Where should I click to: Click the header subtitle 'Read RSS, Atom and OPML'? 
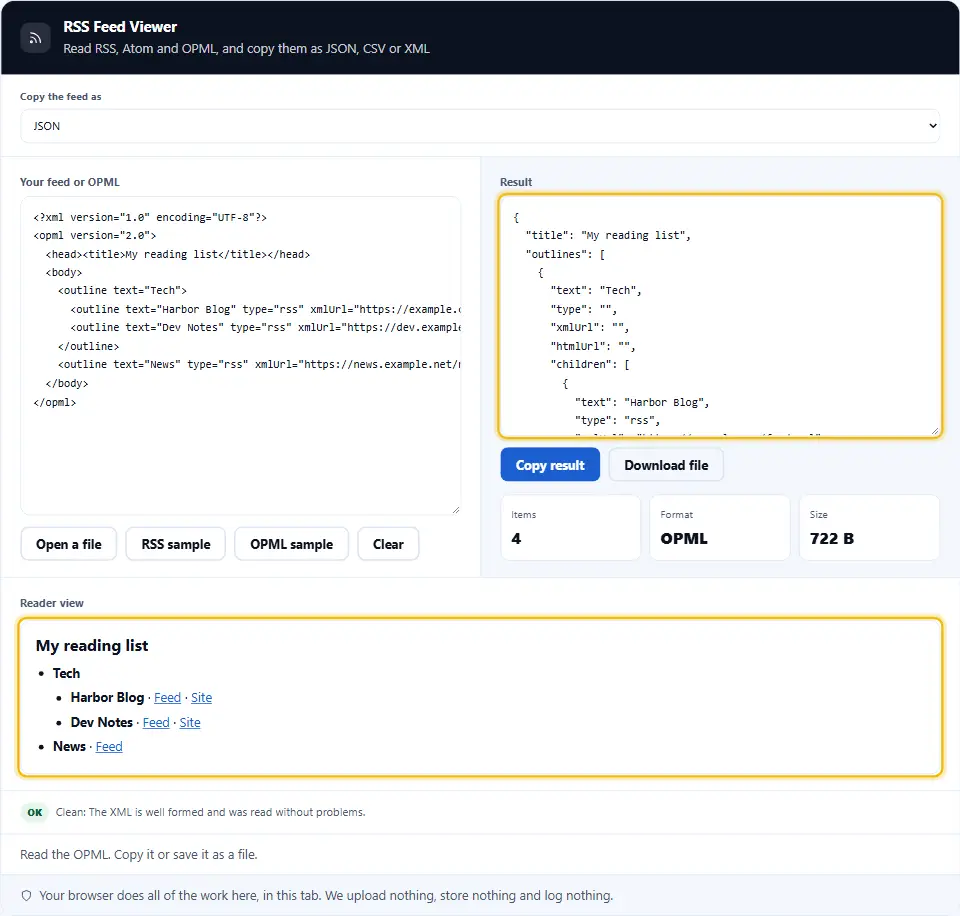[246, 48]
